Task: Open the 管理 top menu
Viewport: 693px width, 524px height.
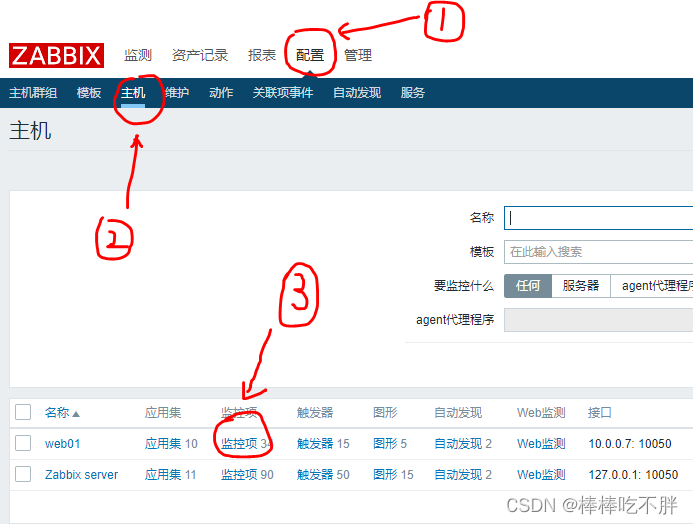Action: pyautogui.click(x=358, y=55)
